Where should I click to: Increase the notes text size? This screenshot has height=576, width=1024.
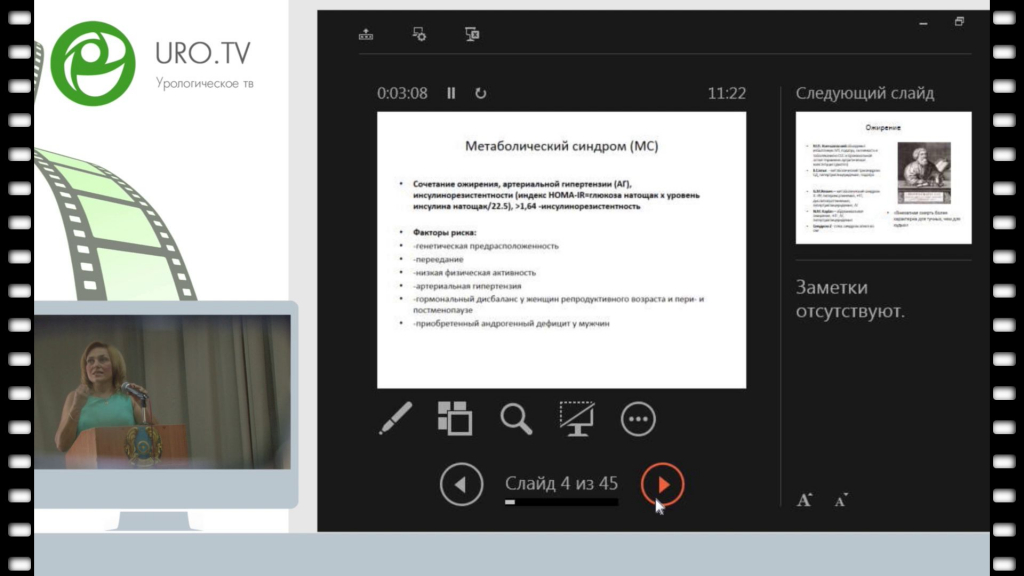[x=804, y=500]
